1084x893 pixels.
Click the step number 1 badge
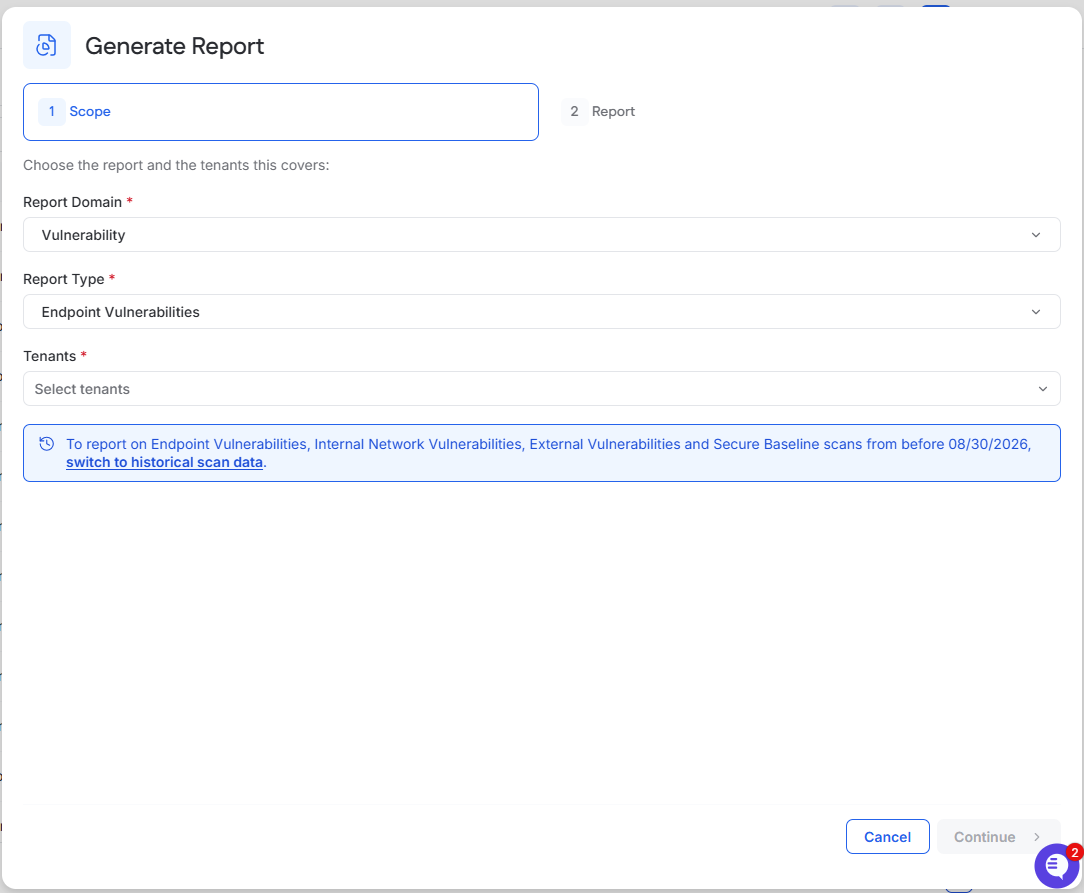point(52,111)
